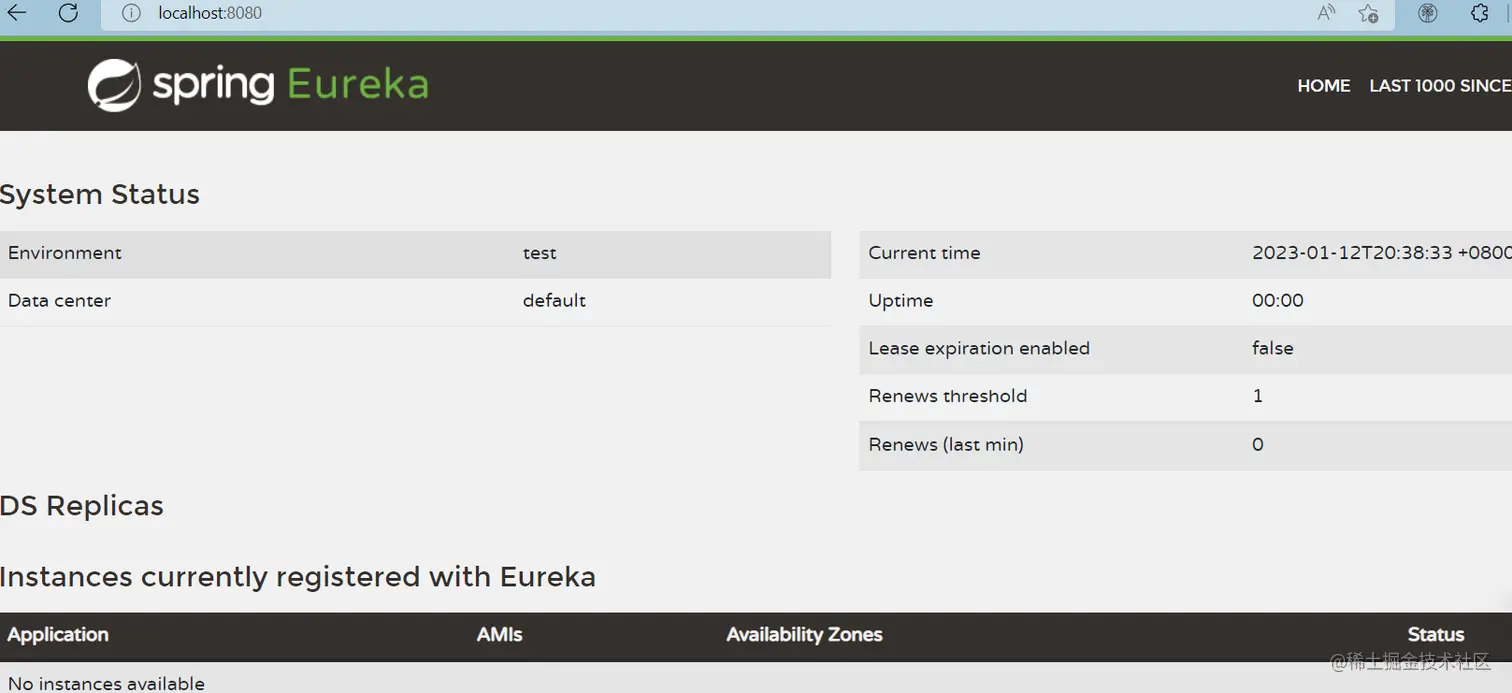The height and width of the screenshot is (693, 1512).
Task: Select Lease expiration enabled label
Action: click(979, 348)
